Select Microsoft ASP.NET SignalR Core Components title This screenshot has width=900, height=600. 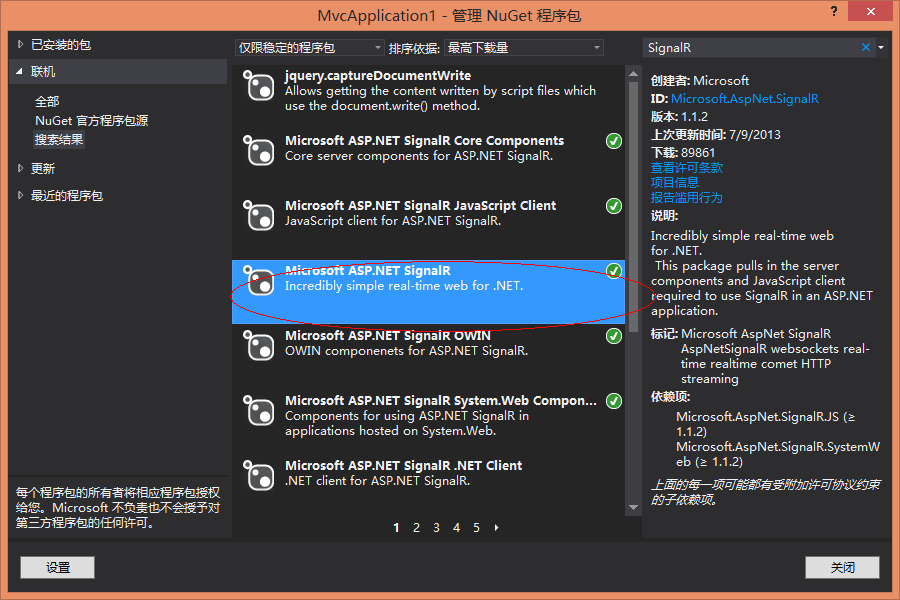pos(425,141)
